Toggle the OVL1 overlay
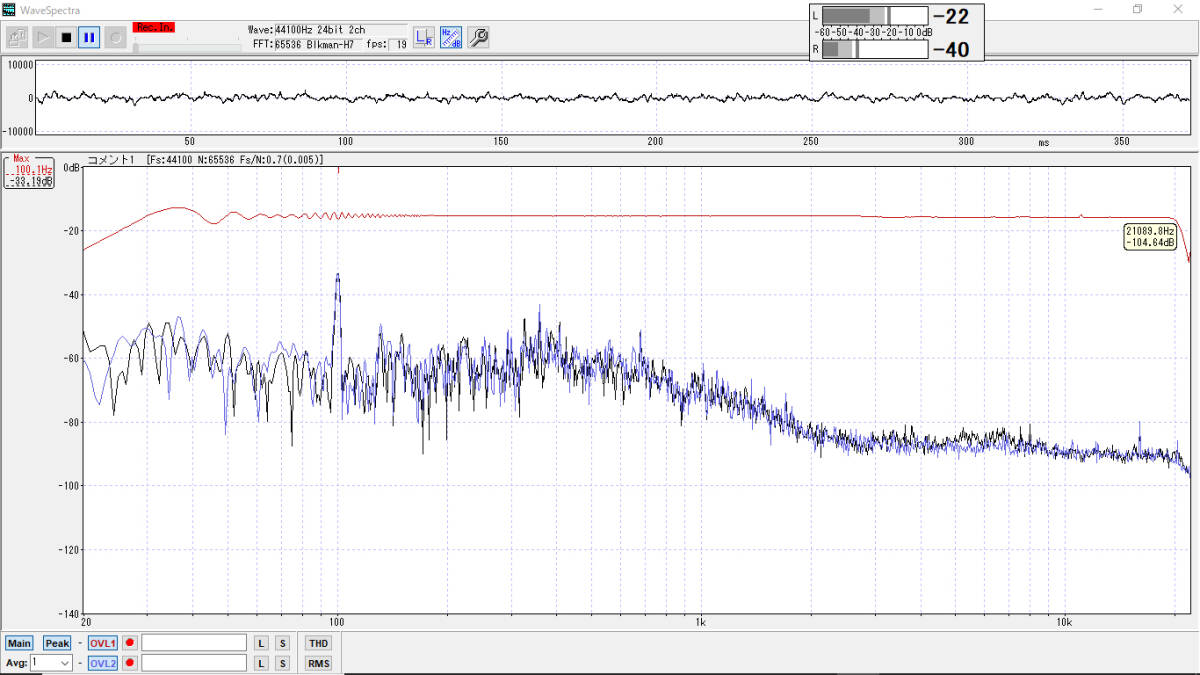Viewport: 1200px width, 675px height. (103, 643)
